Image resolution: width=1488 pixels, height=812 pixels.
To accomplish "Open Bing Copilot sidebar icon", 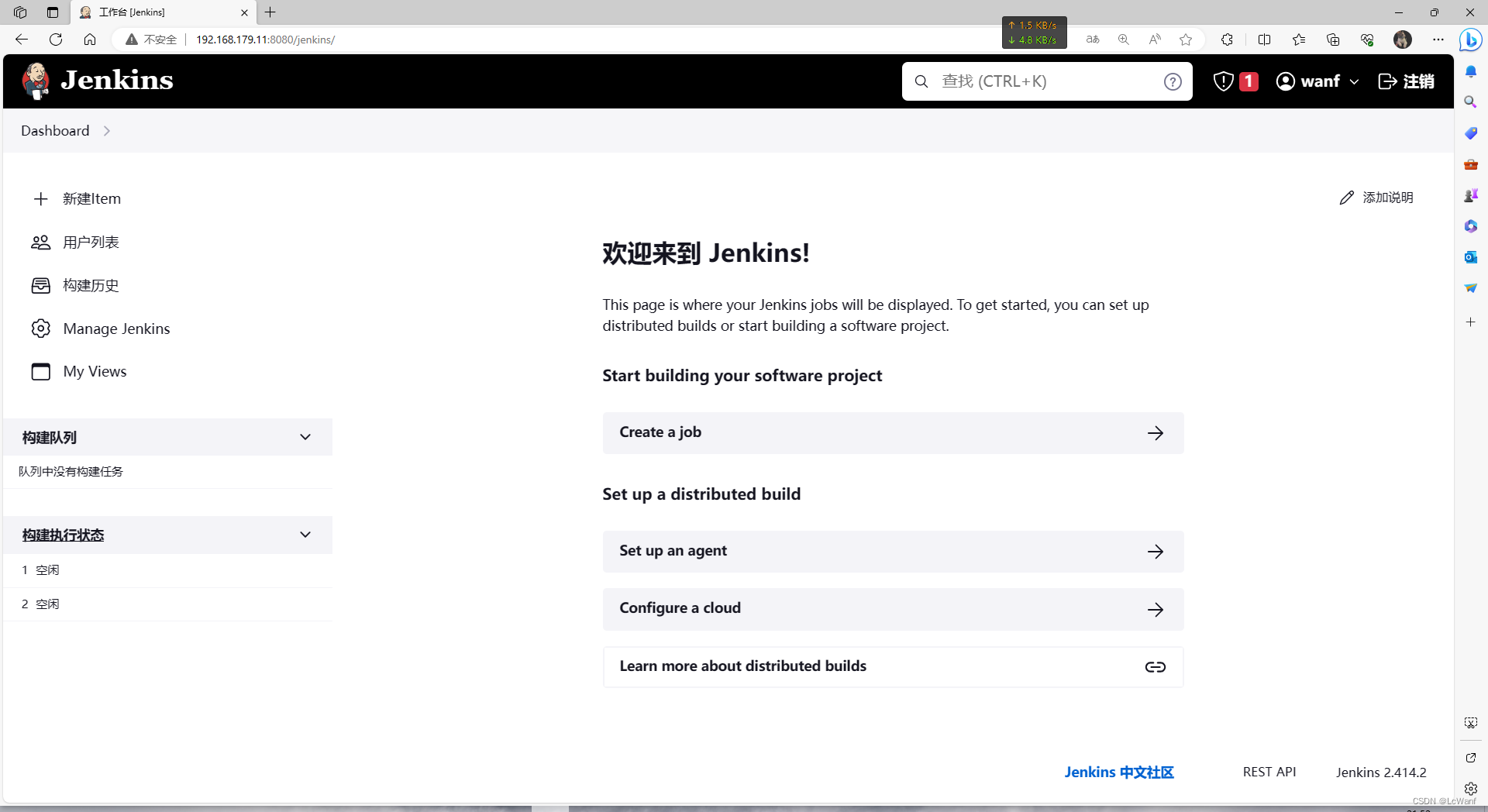I will 1470,40.
